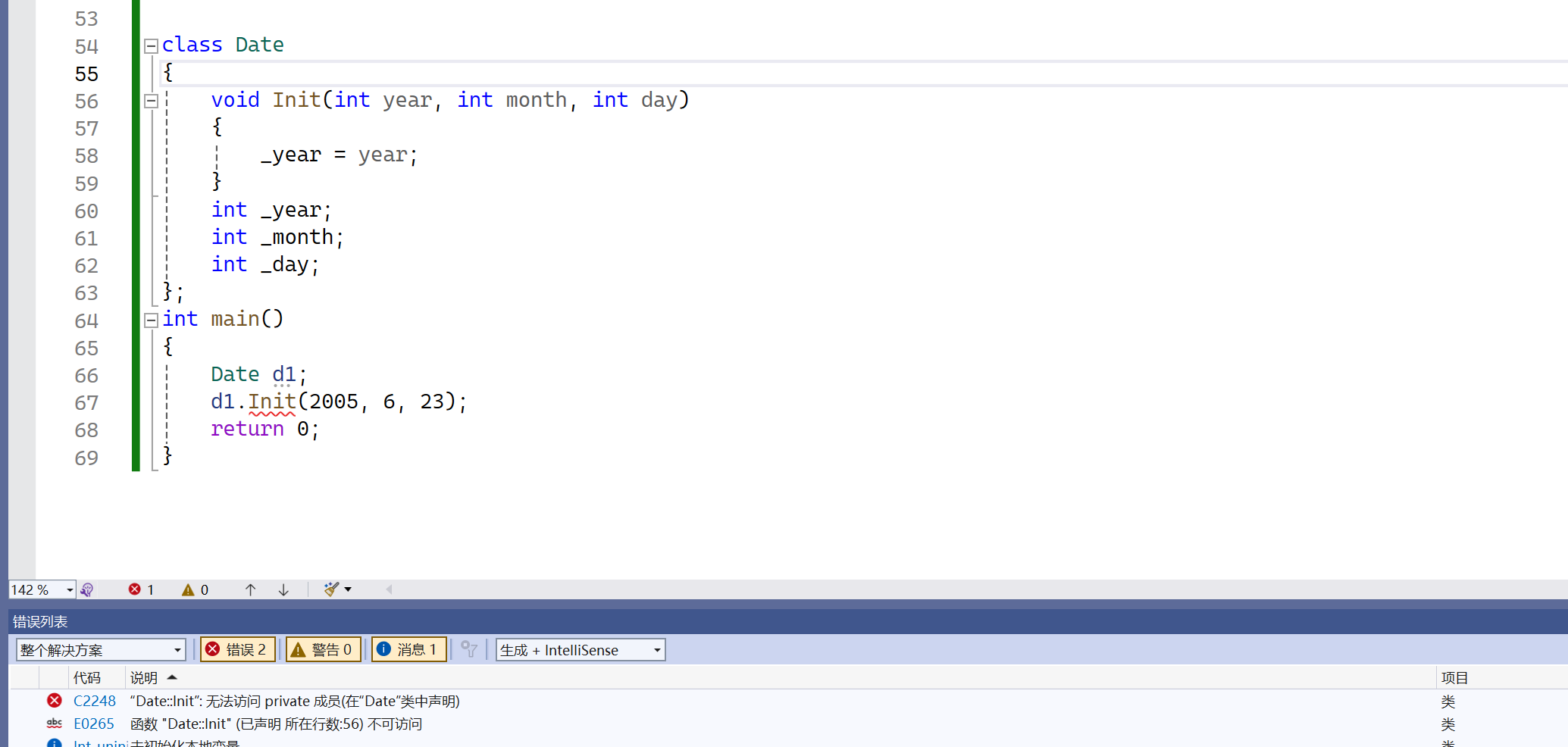Click the abc squiggle icon of E0265 row

point(55,724)
